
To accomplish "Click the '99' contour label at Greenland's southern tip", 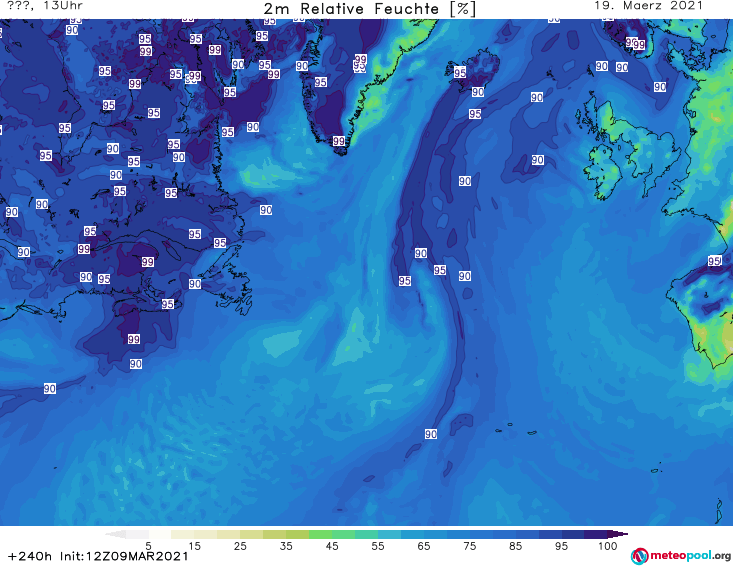I will pos(339,141).
